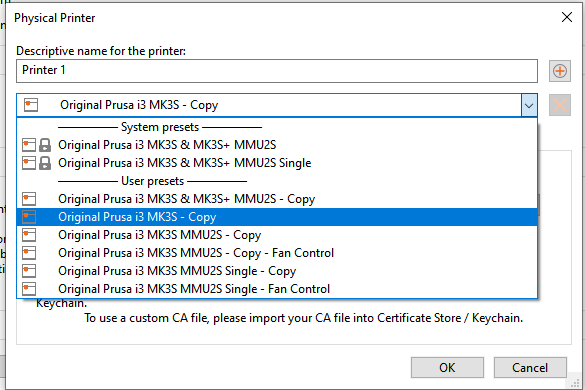Click printer icon beside MK3S+ MMU2S Single system preset

[29, 163]
